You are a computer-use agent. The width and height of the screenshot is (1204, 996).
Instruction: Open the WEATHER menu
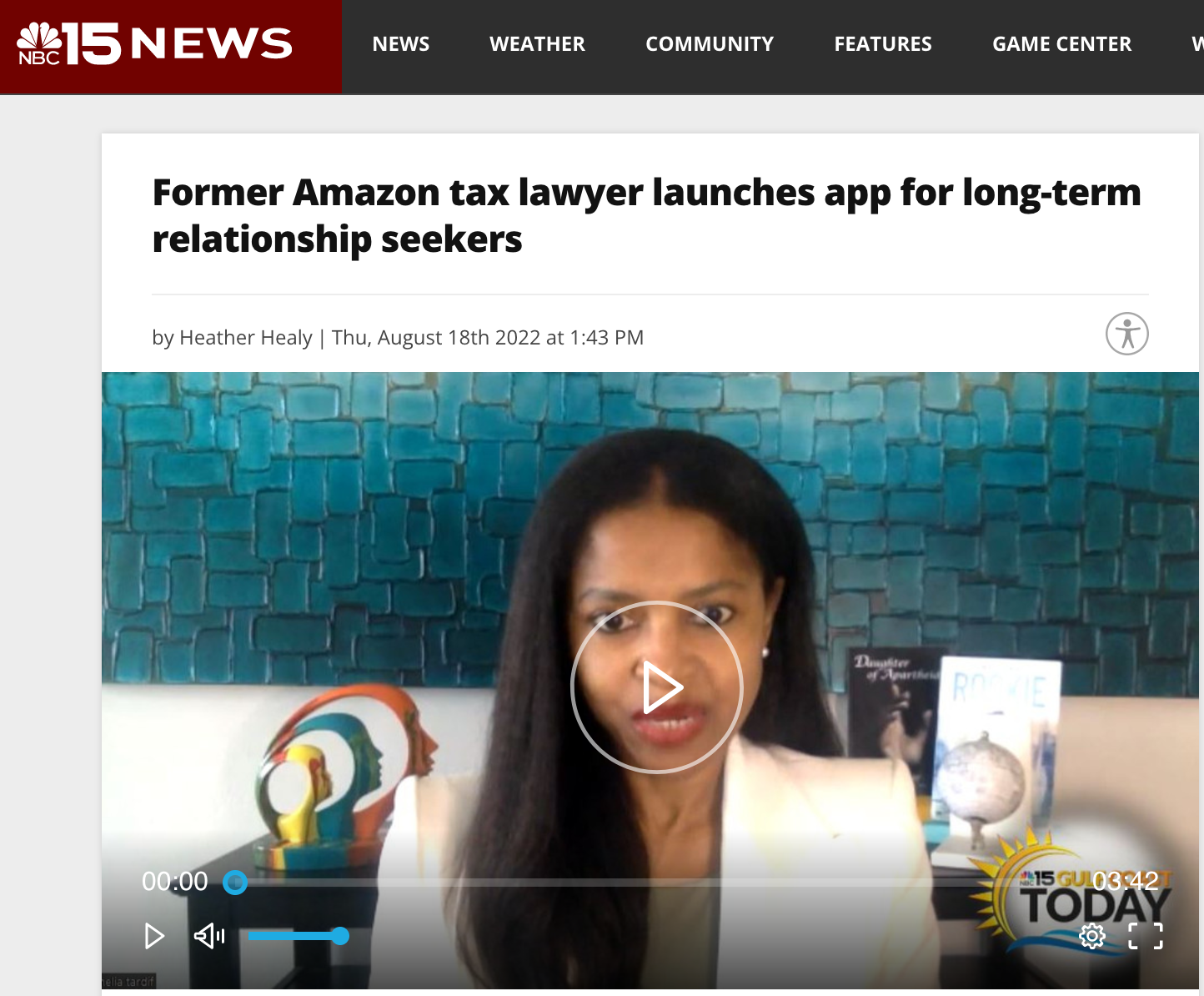(x=538, y=44)
